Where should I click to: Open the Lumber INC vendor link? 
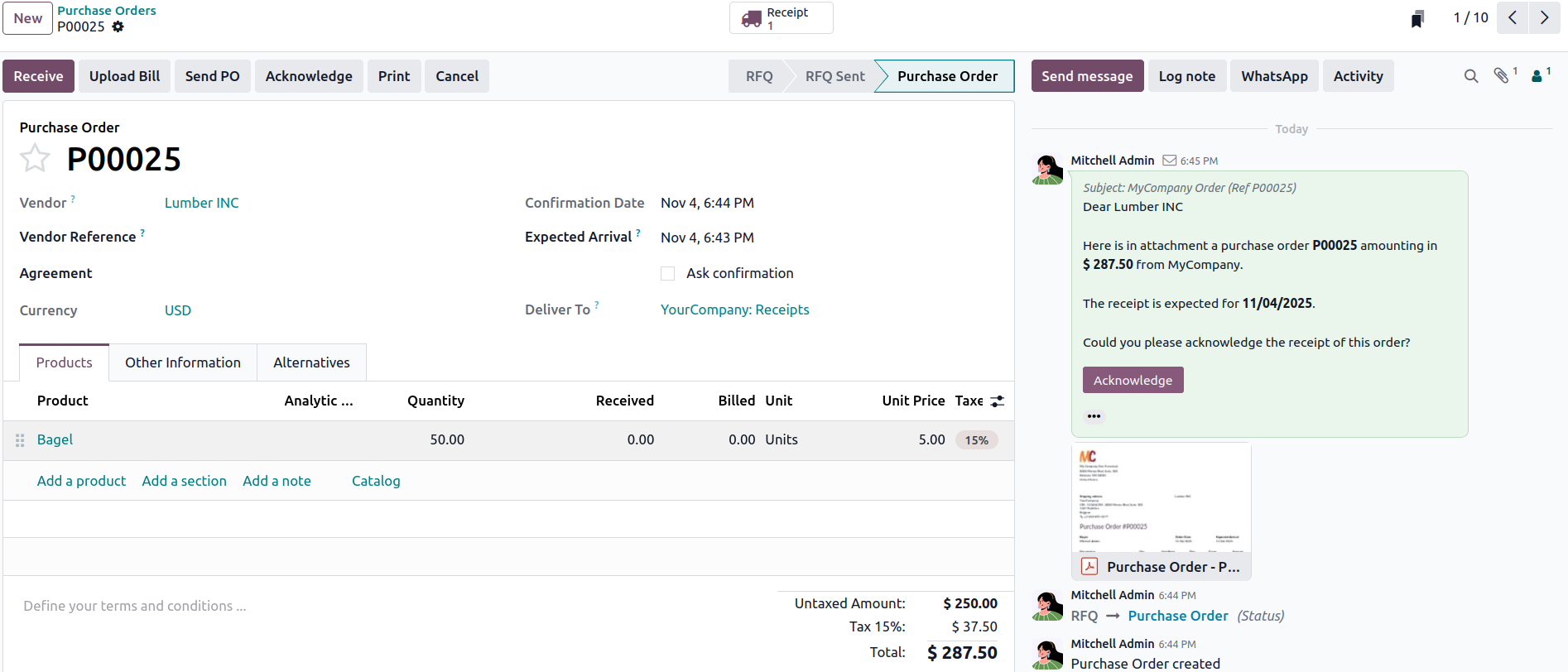click(x=201, y=203)
